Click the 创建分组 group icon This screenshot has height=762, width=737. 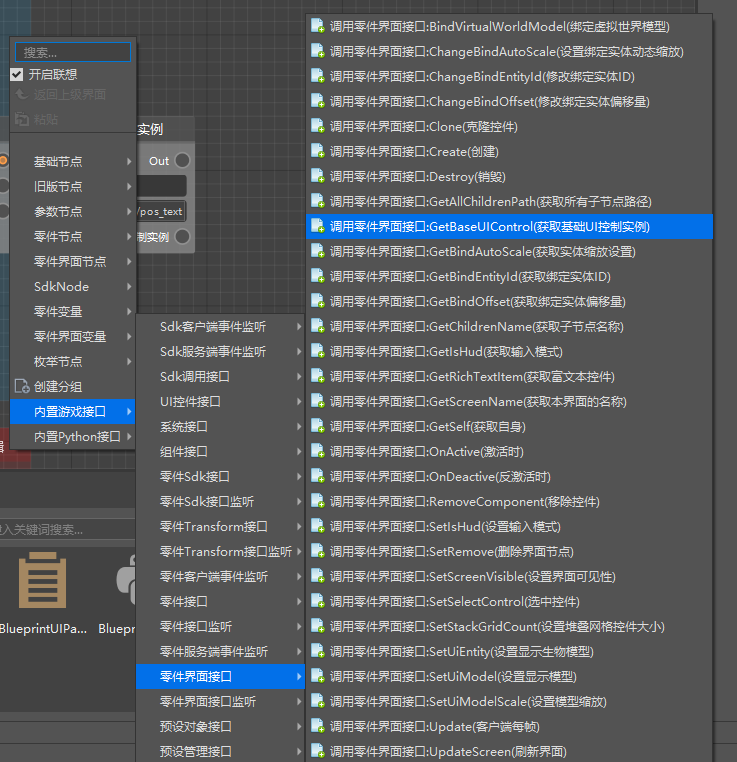(x=21, y=387)
